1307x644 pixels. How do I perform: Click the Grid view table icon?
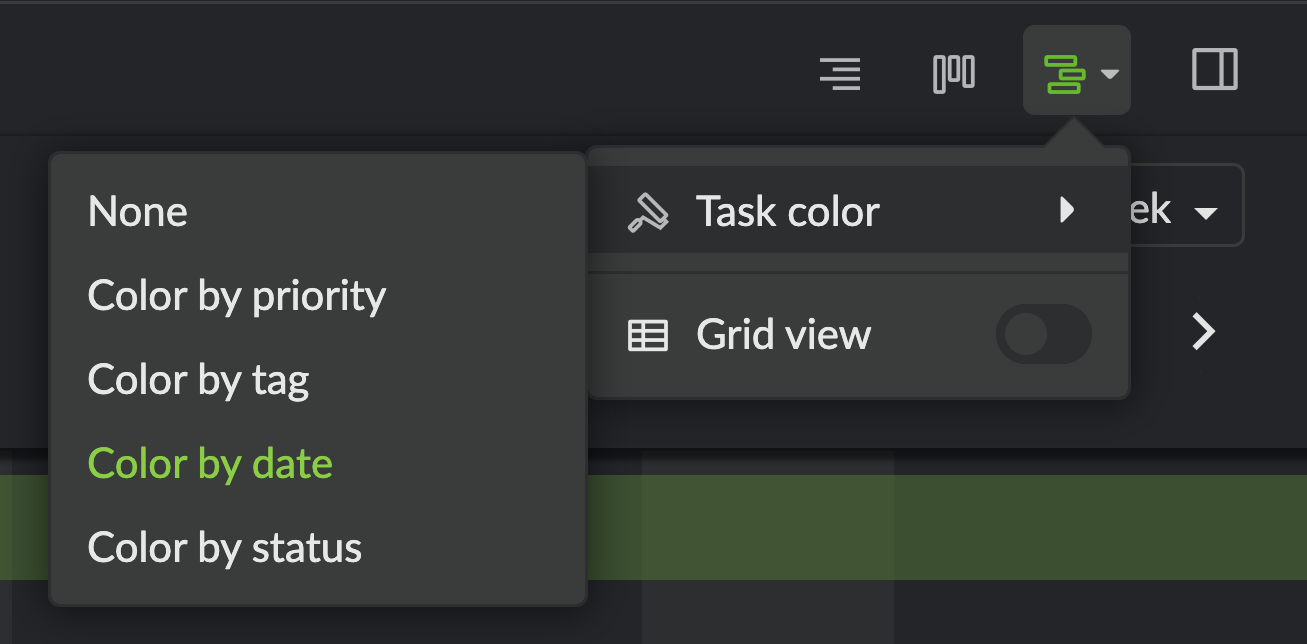tap(648, 336)
